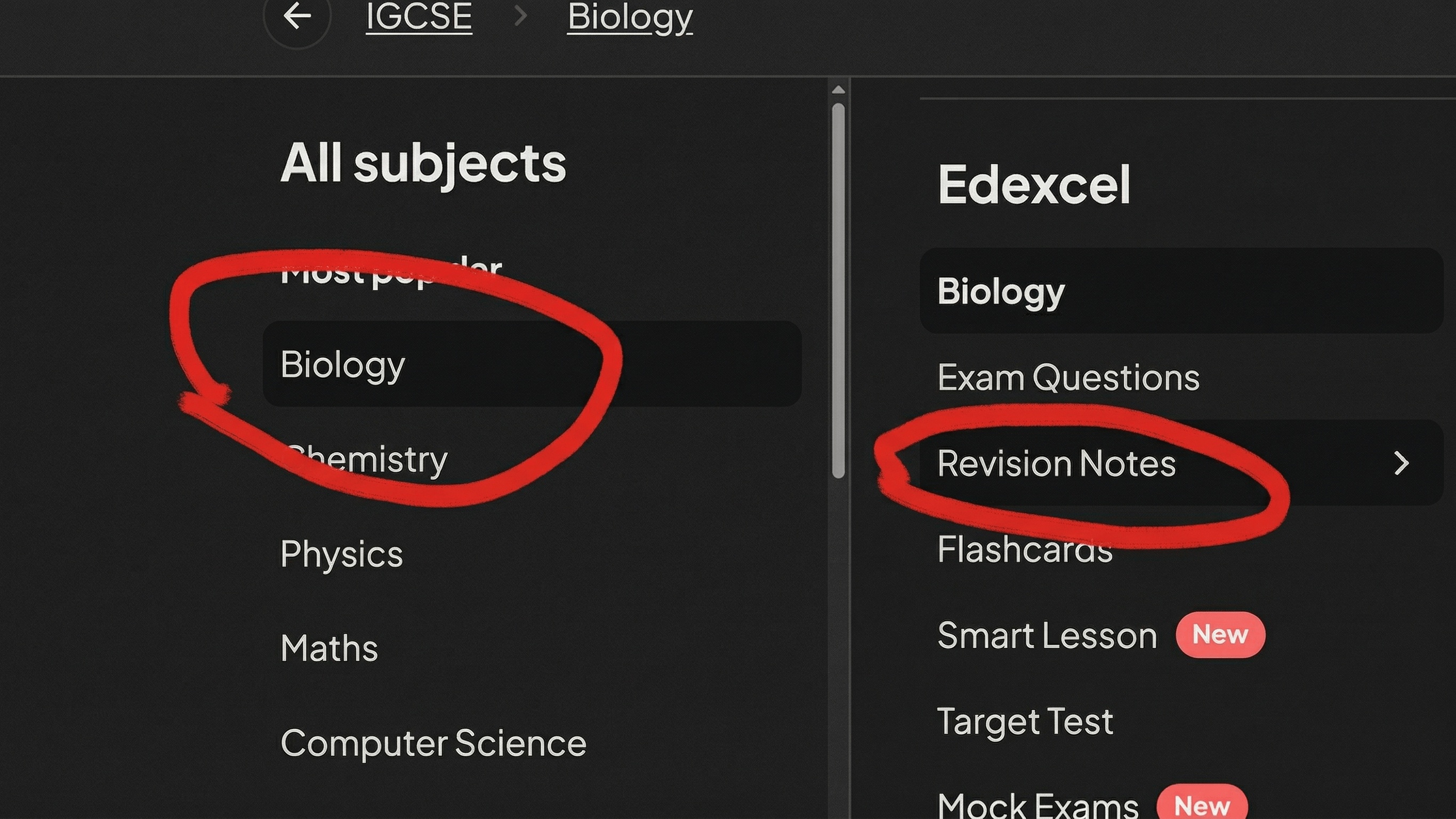Click the New badge beside Smart Lesson
The height and width of the screenshot is (819, 1456).
[x=1220, y=635]
